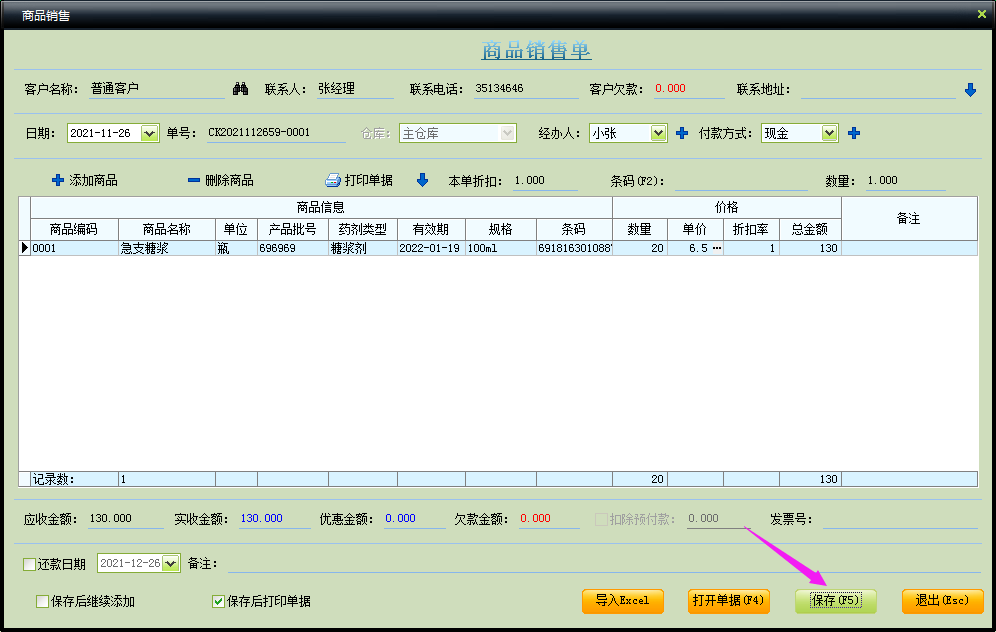
Task: Click the 优惠金额 field
Action: [x=415, y=519]
